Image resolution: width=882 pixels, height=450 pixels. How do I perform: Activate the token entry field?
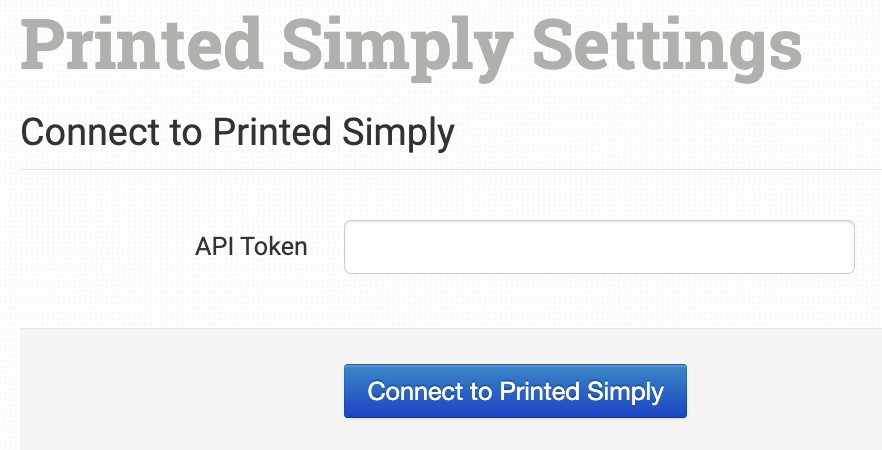[x=599, y=247]
